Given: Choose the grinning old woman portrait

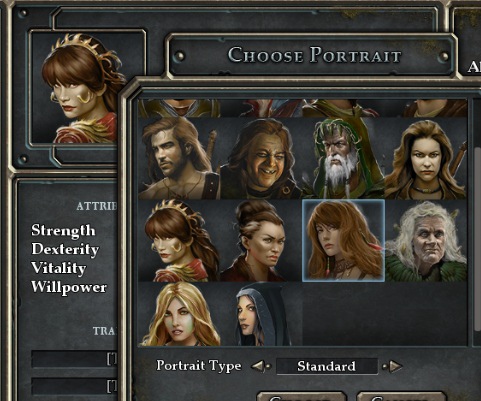Looking at the screenshot, I should pyautogui.click(x=261, y=159).
